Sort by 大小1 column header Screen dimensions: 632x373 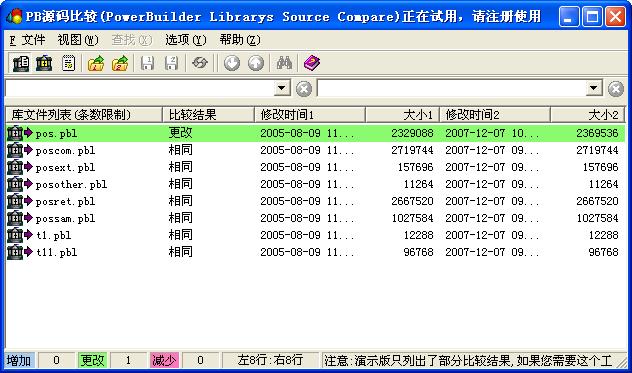click(x=403, y=115)
